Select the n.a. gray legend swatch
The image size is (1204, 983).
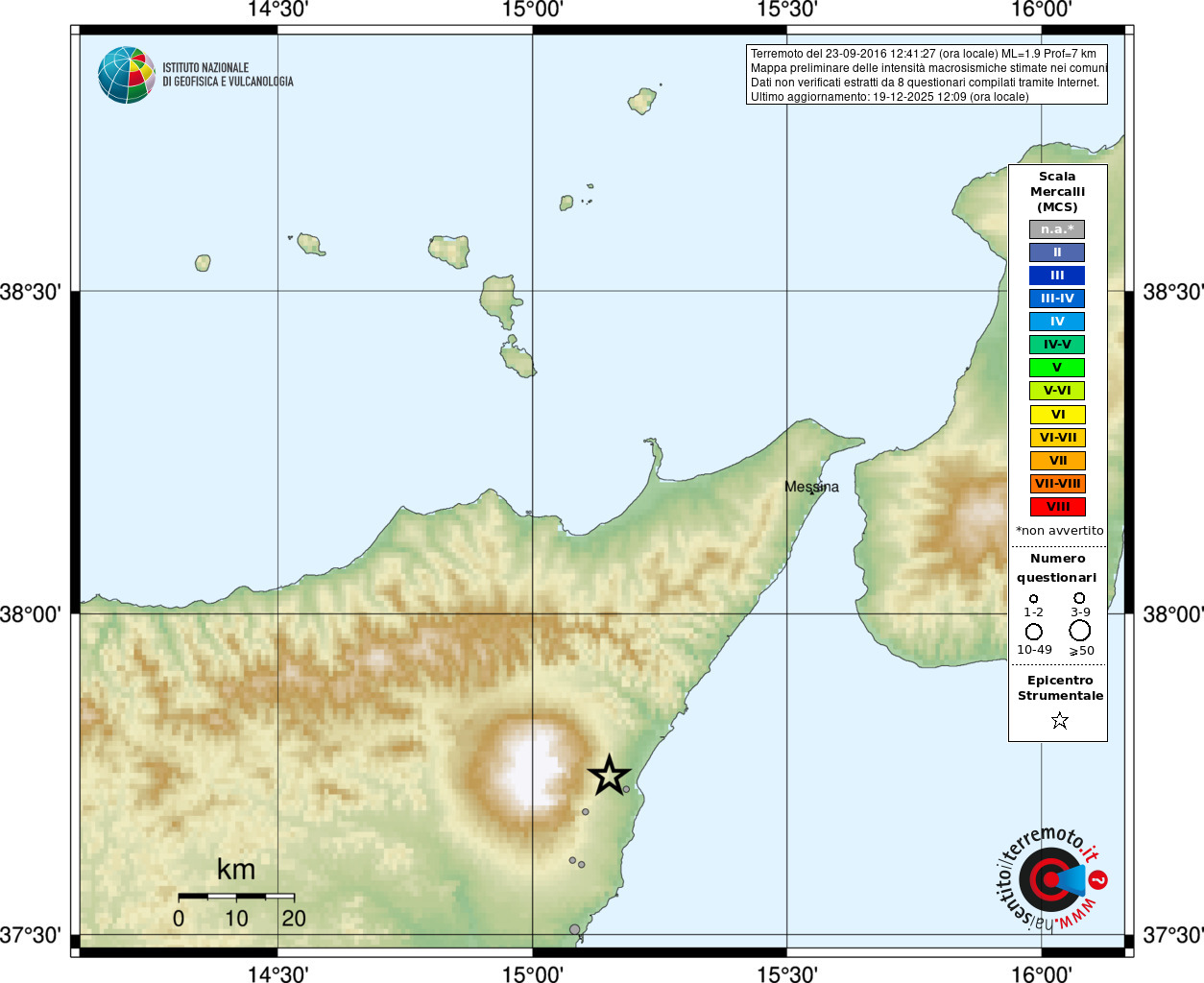[x=1057, y=229]
